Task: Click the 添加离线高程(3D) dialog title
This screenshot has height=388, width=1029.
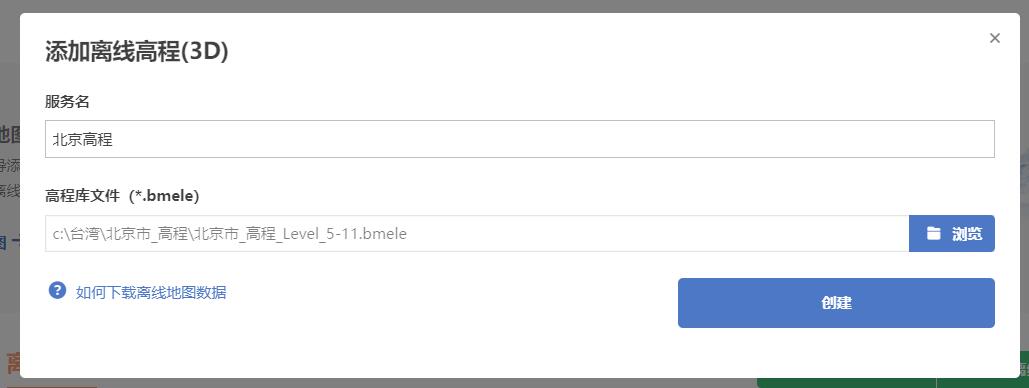Action: (x=136, y=52)
